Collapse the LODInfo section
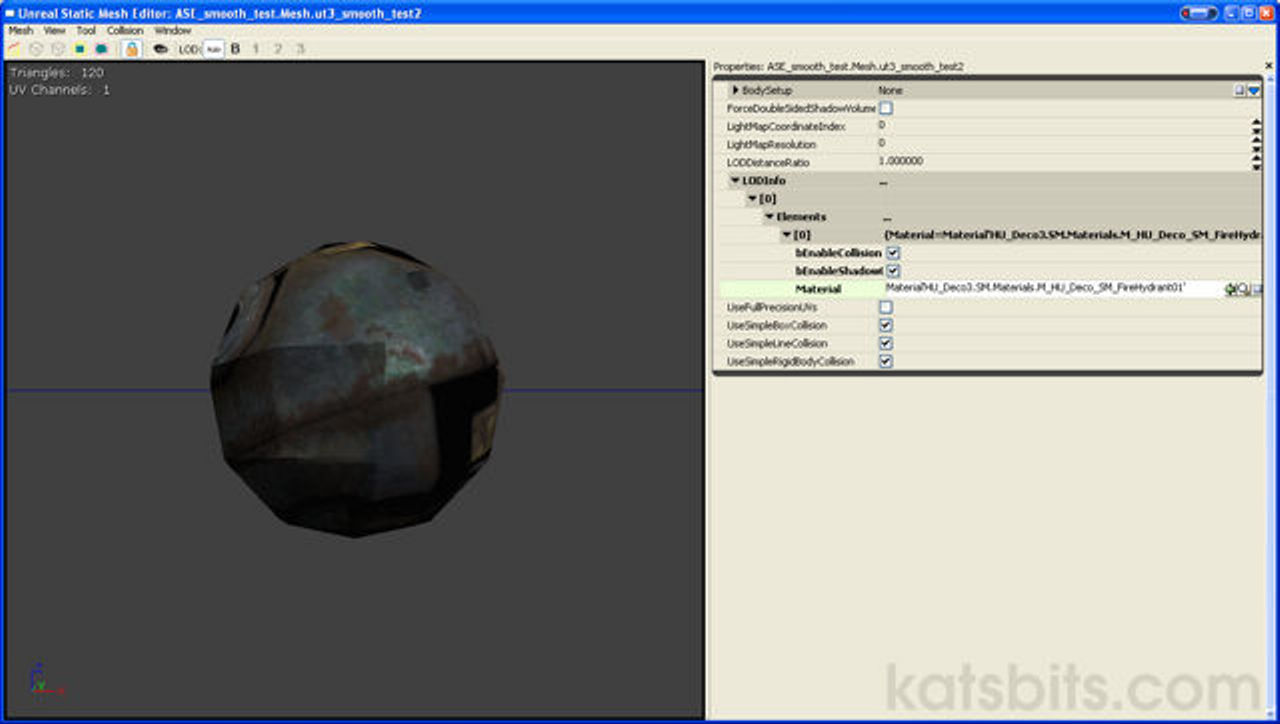Image resolution: width=1280 pixels, height=724 pixels. 735,180
